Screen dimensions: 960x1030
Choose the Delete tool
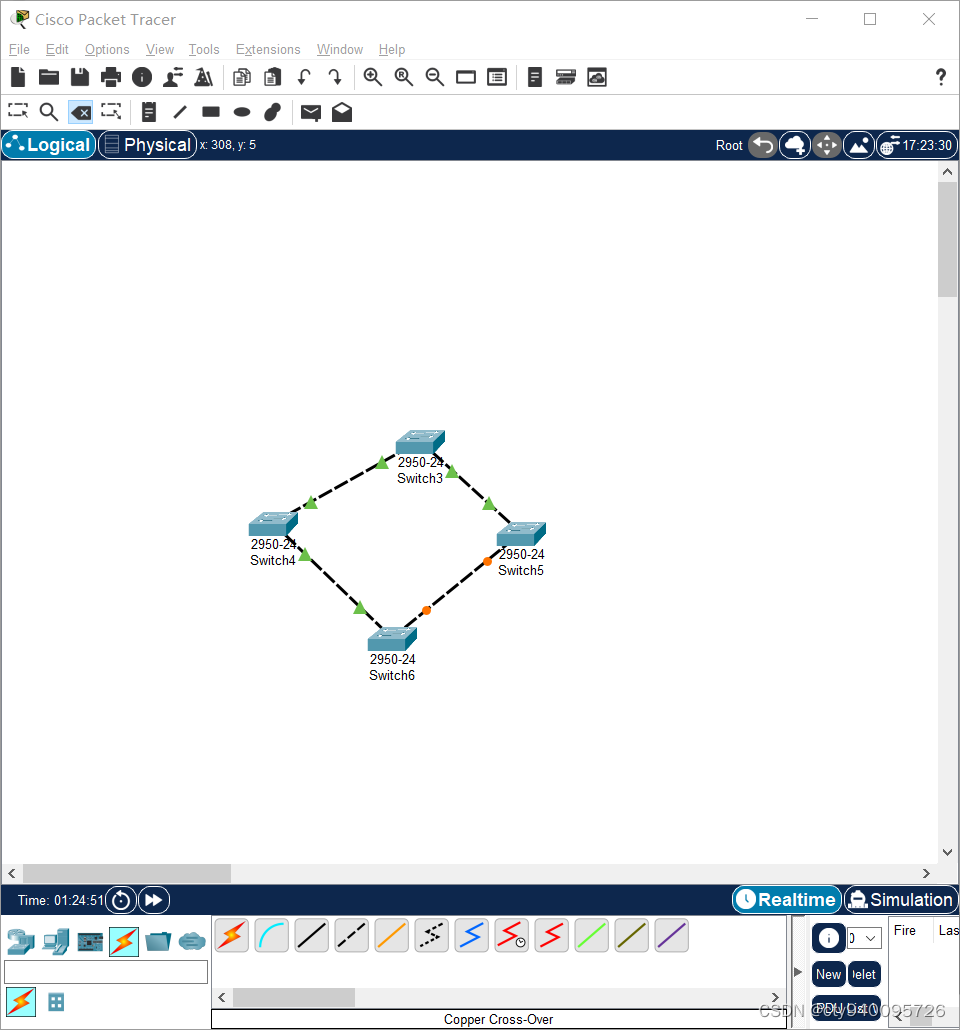click(x=80, y=112)
